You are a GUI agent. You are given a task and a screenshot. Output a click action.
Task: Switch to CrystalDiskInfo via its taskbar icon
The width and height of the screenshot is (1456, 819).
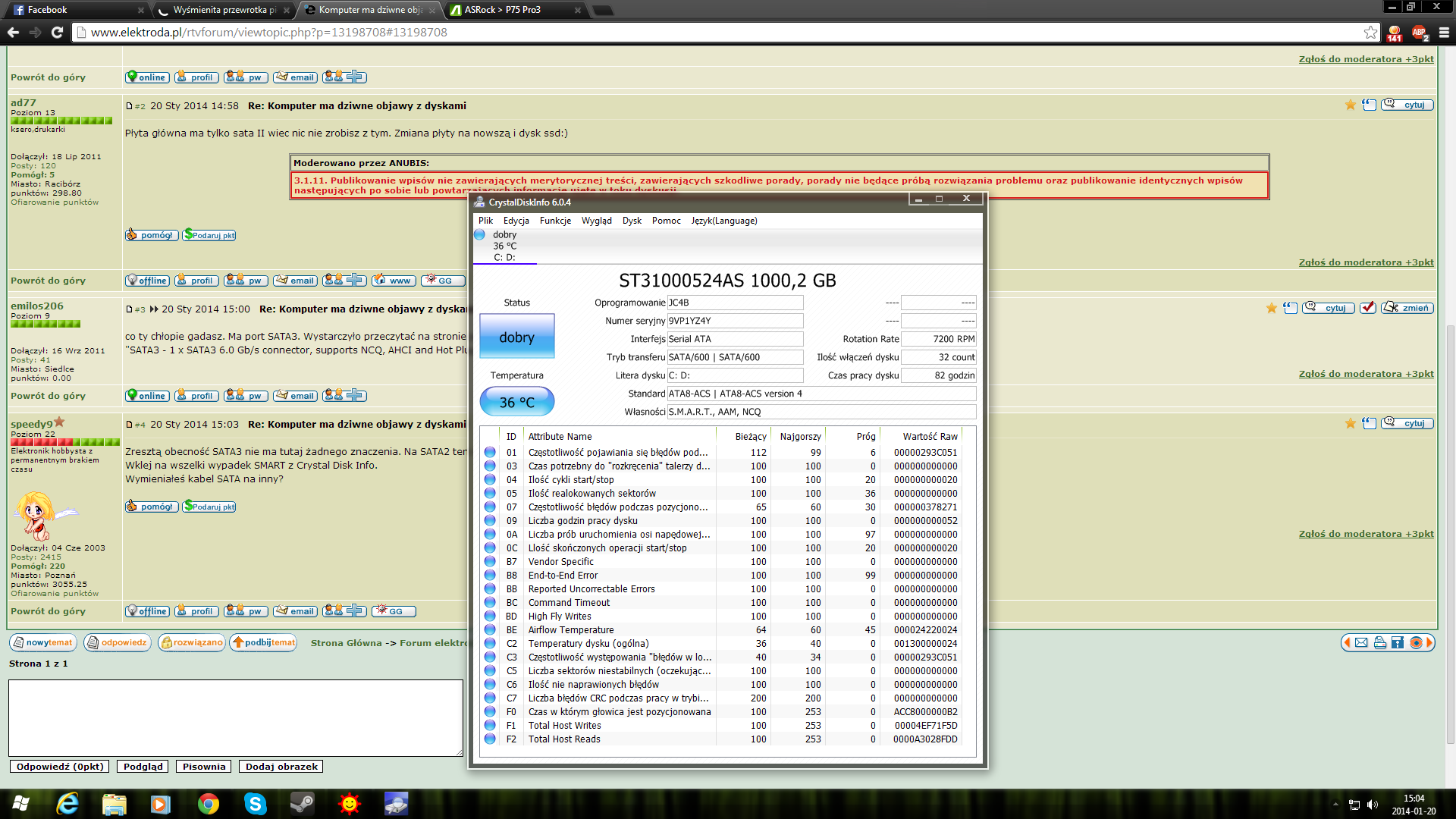click(x=396, y=804)
